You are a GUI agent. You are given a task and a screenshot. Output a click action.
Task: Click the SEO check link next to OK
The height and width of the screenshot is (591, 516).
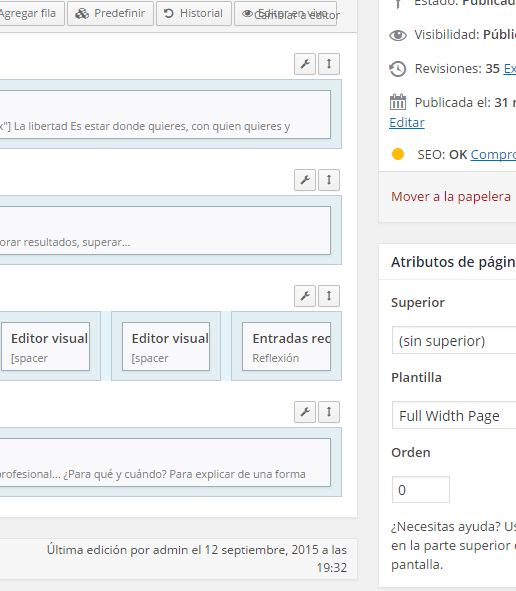[x=493, y=155]
